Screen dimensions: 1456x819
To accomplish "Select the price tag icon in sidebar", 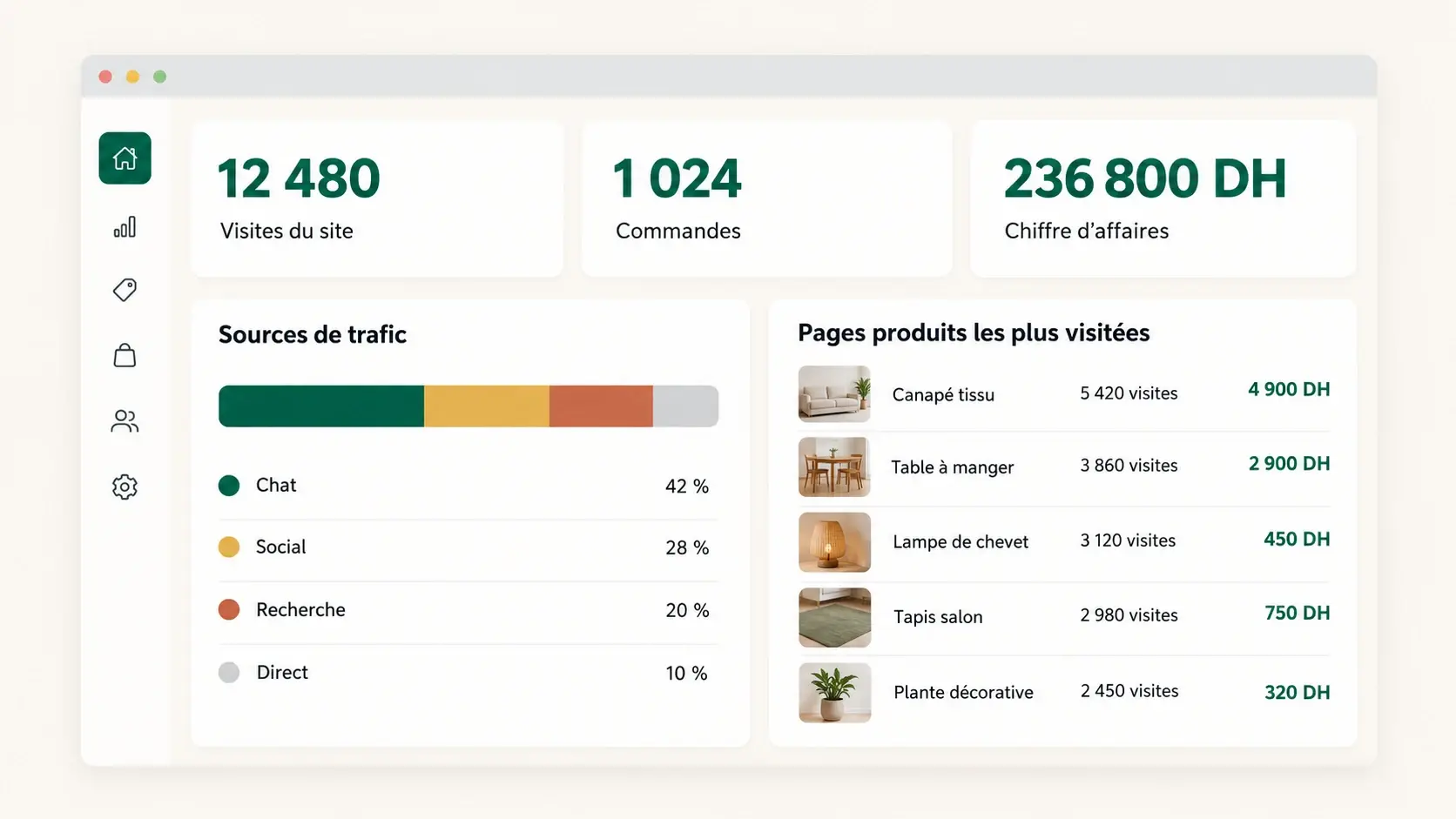I will coord(125,290).
